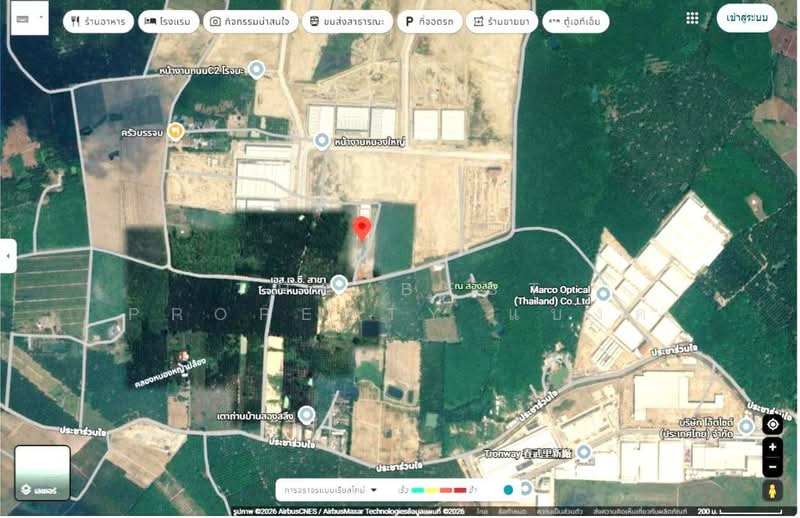Open the ไทย region footer link
The height and width of the screenshot is (518, 800).
tap(482, 511)
